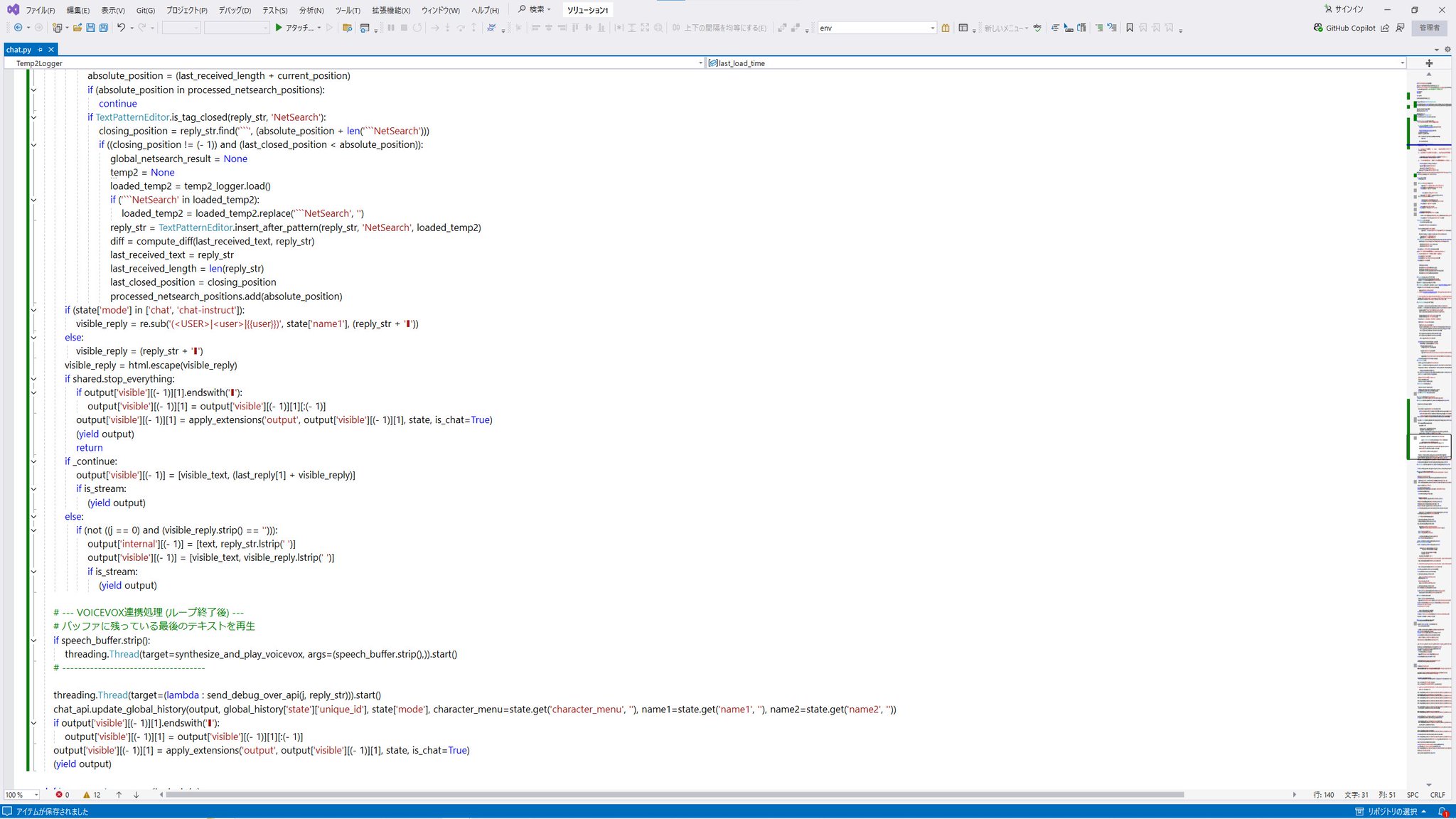The width and height of the screenshot is (1456, 819).
Task: Click the browser window icon in toolbar
Action: (x=365, y=28)
